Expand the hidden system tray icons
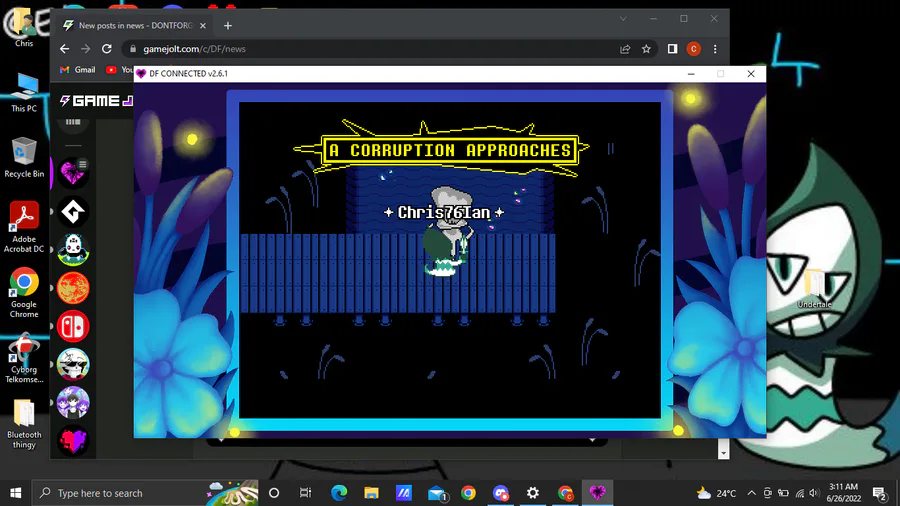 [751, 493]
